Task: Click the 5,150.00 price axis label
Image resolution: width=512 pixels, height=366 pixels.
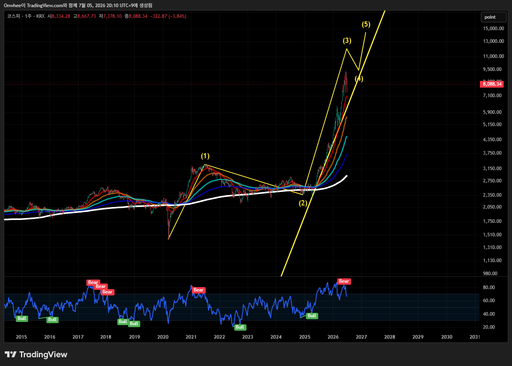Action: pos(492,124)
